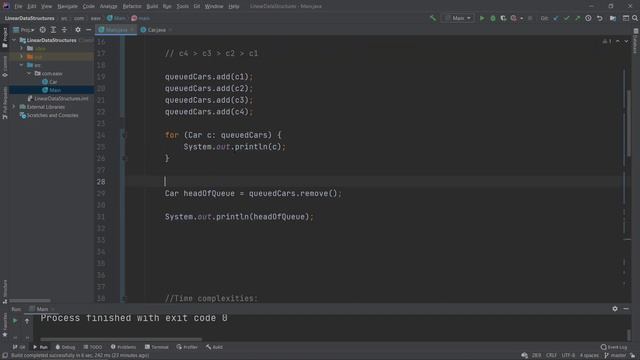Click the up arrow in Run panel

27,321
